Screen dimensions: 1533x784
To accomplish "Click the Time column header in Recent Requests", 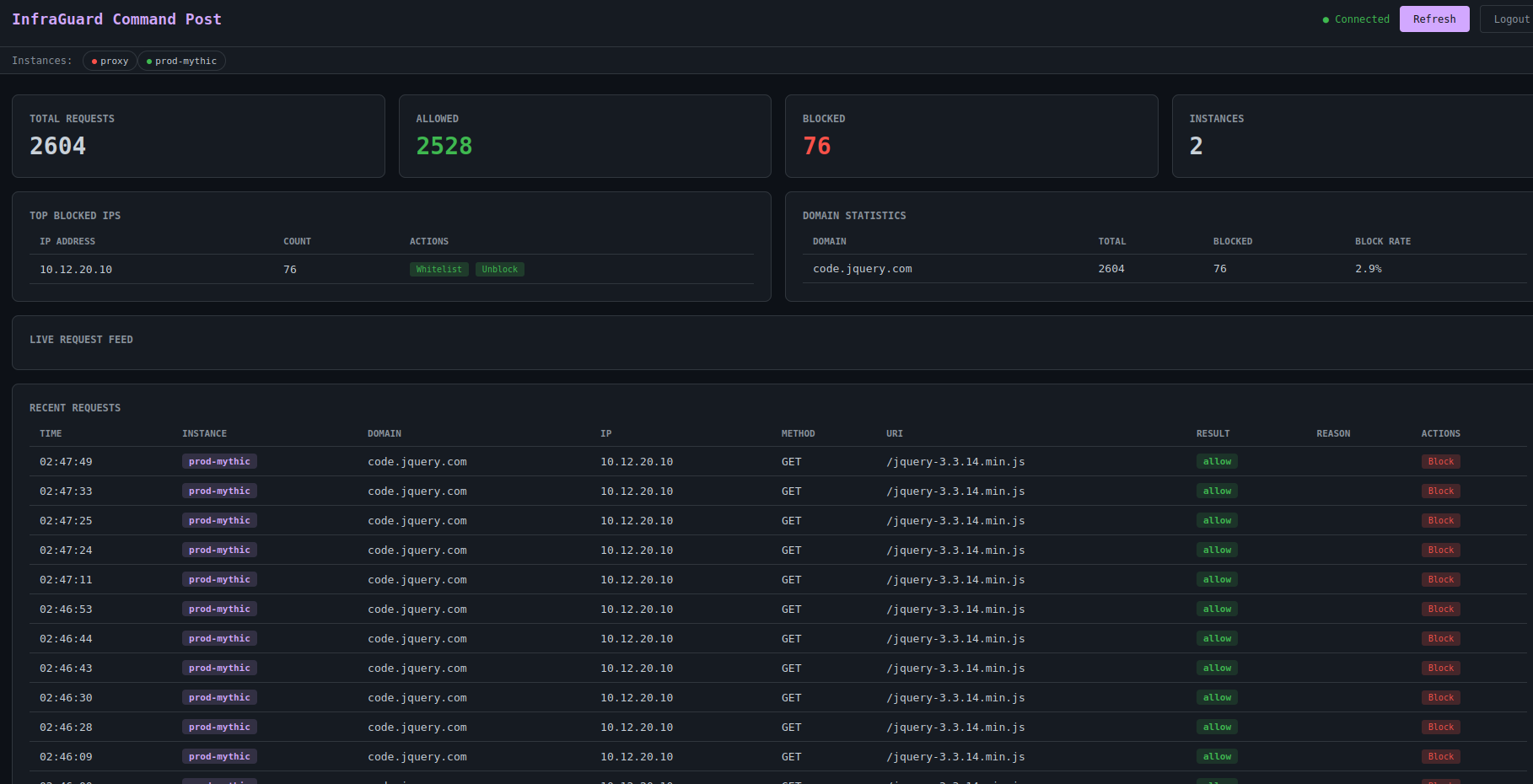I will [x=51, y=433].
